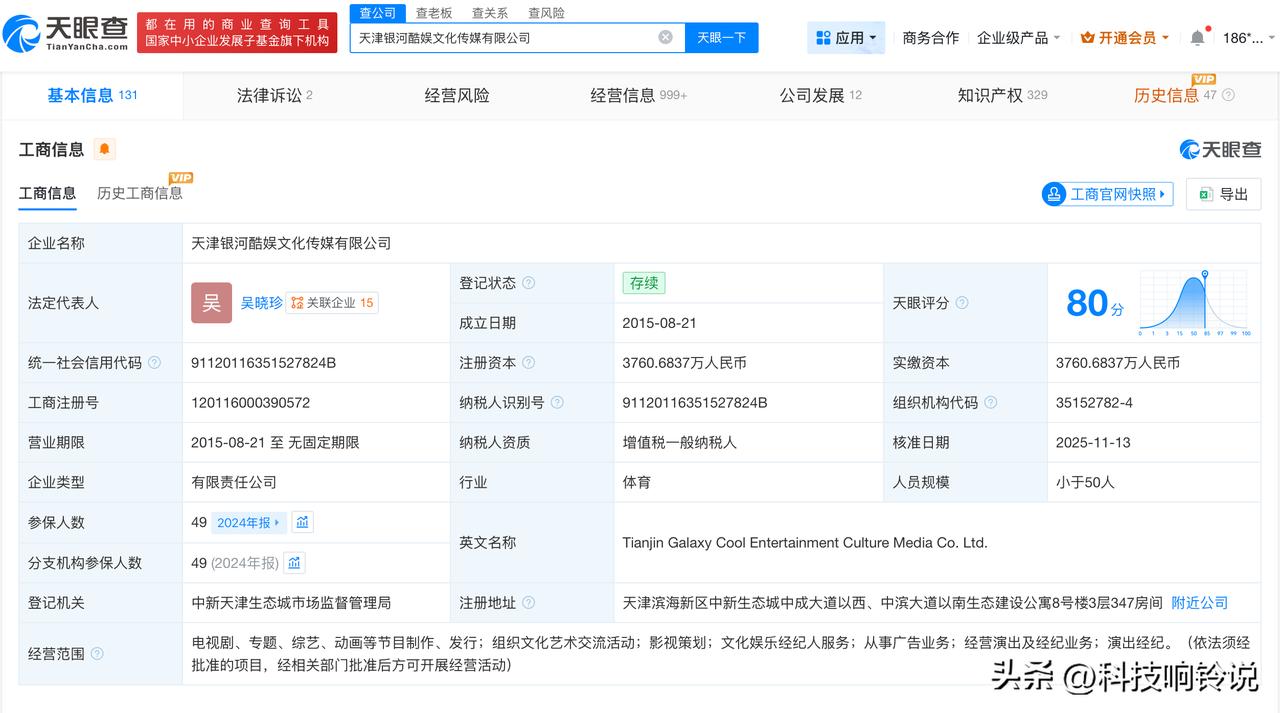Click registration number 120116000390572
The image size is (1280, 713).
(x=250, y=403)
